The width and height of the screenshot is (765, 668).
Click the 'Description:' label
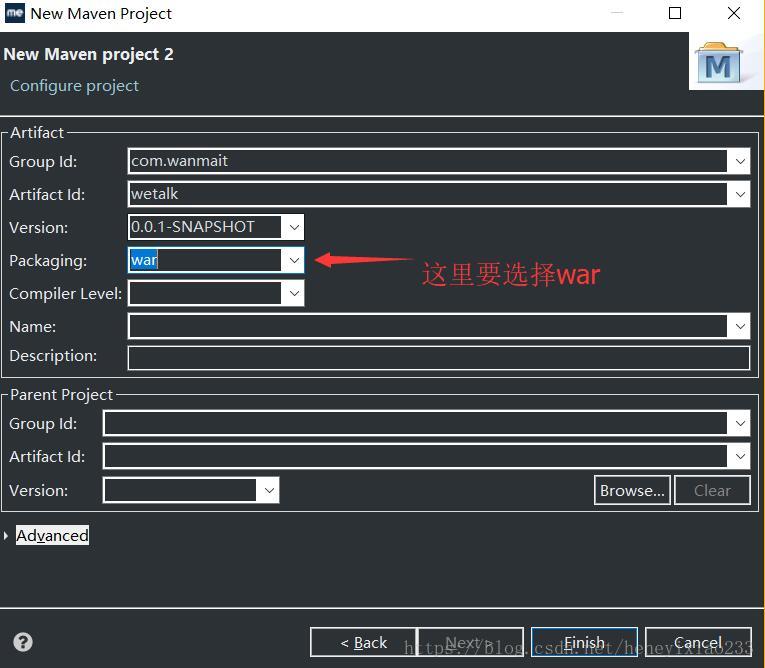(x=53, y=356)
